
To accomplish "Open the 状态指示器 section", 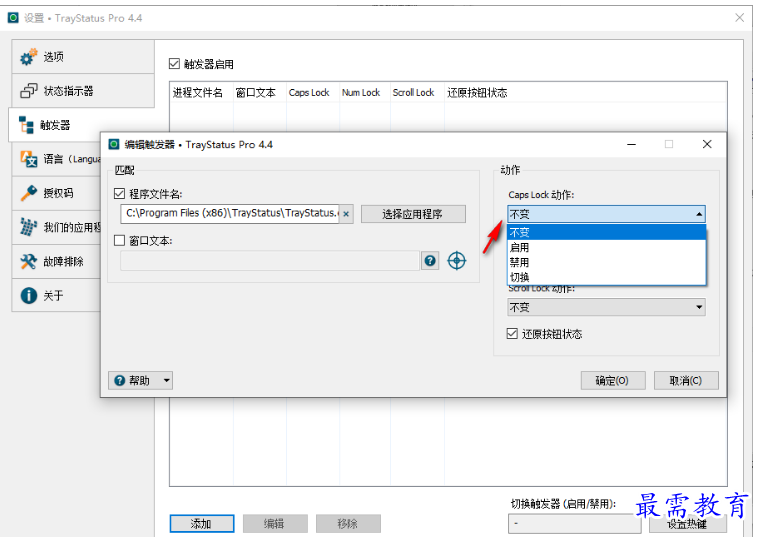I will pyautogui.click(x=83, y=91).
